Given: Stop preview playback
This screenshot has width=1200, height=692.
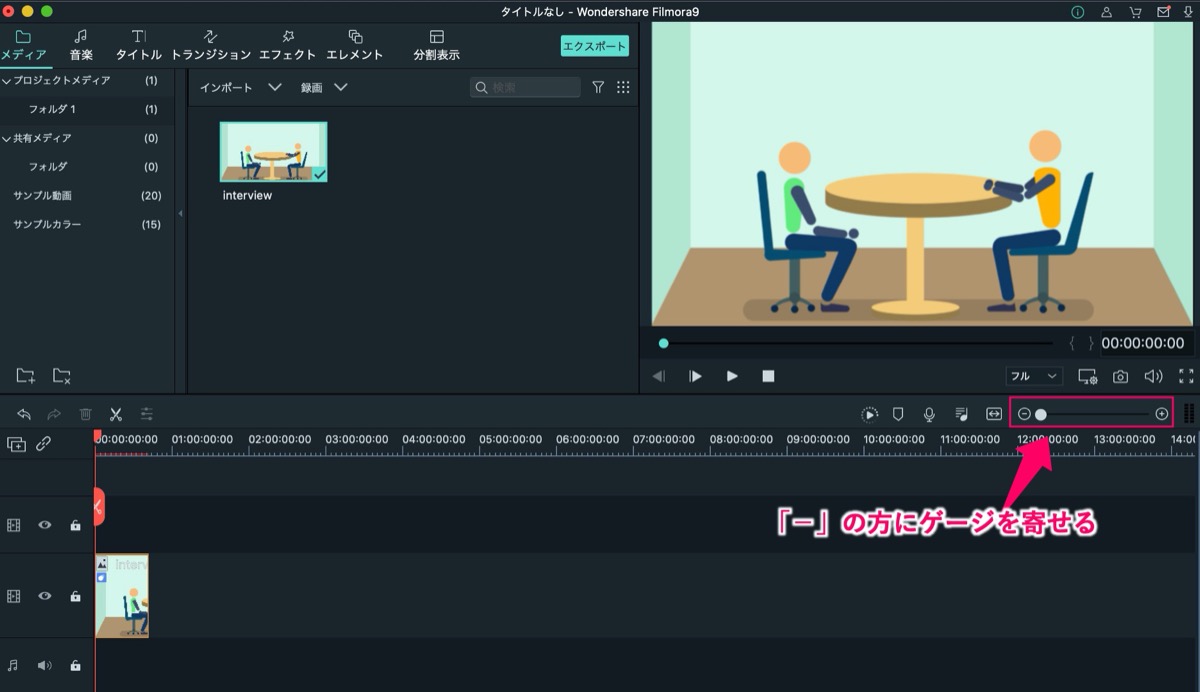Looking at the screenshot, I should 768,376.
